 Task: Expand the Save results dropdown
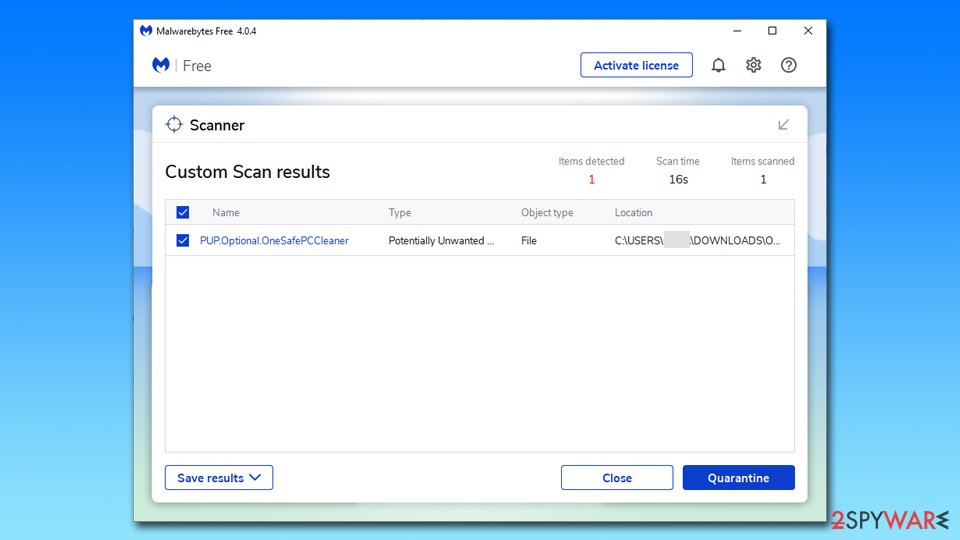(x=219, y=478)
